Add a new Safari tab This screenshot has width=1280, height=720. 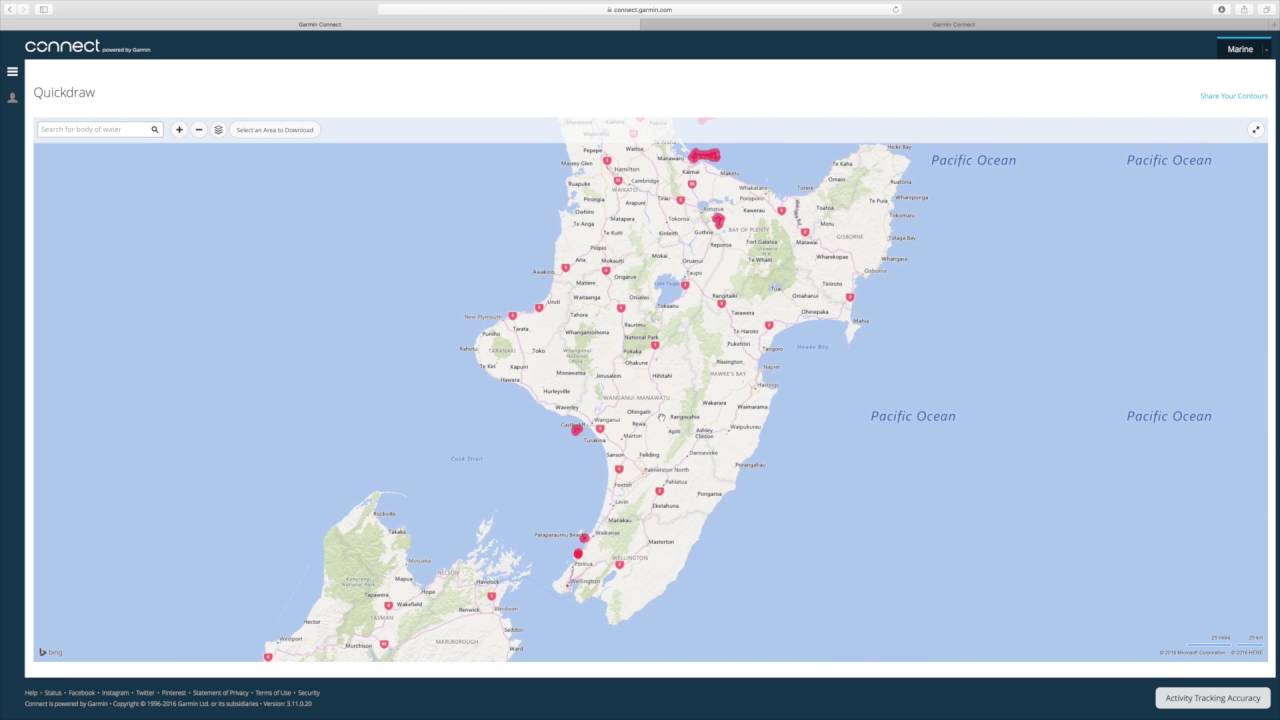1273,24
